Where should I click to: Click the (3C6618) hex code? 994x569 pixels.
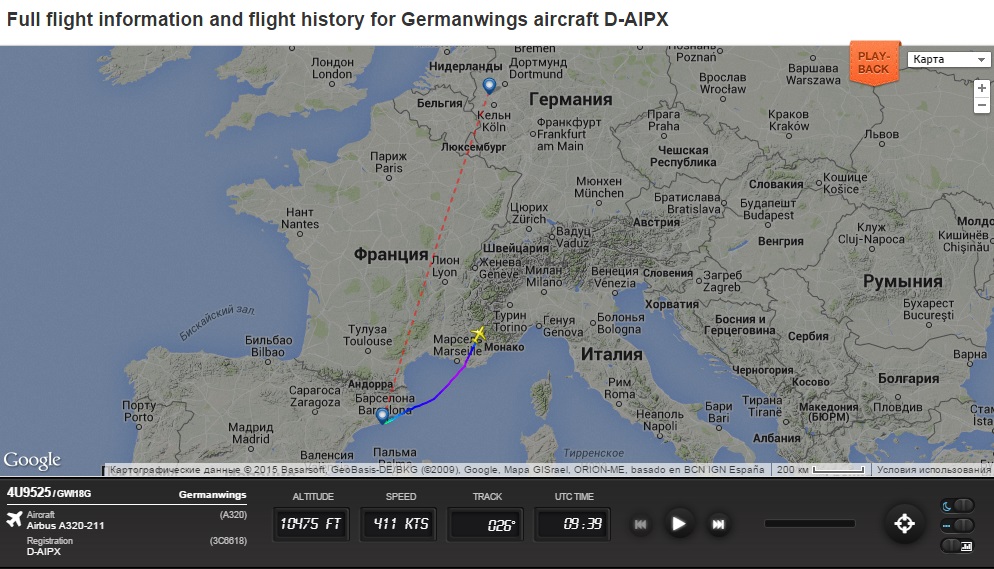(228, 540)
